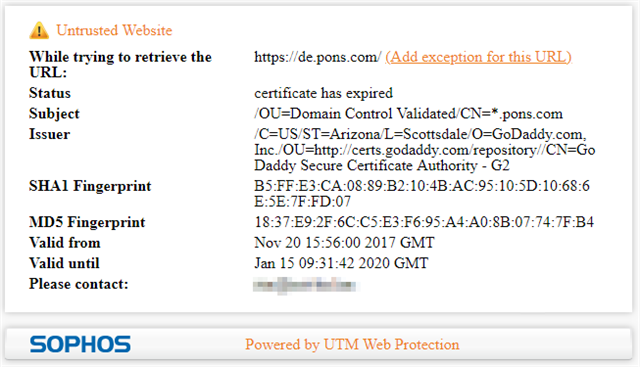Click the blurred contact address
Screen dimensions: 640x367
[304, 285]
